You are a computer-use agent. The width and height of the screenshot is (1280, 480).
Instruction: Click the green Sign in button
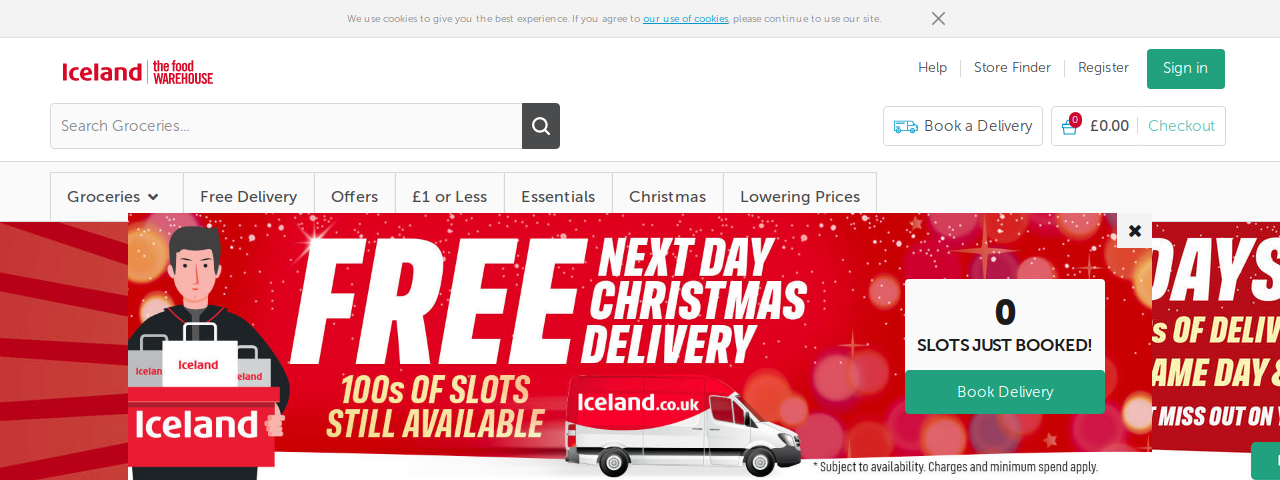tap(1186, 69)
